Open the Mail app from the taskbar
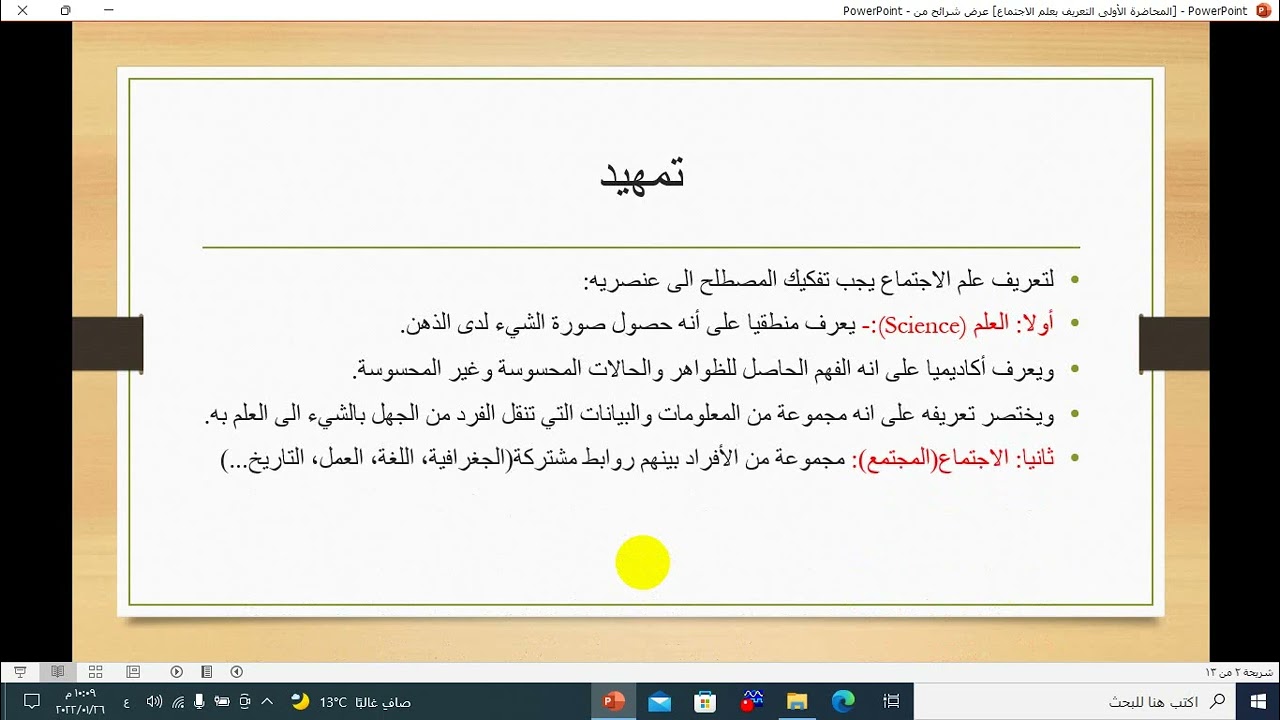 (x=659, y=702)
